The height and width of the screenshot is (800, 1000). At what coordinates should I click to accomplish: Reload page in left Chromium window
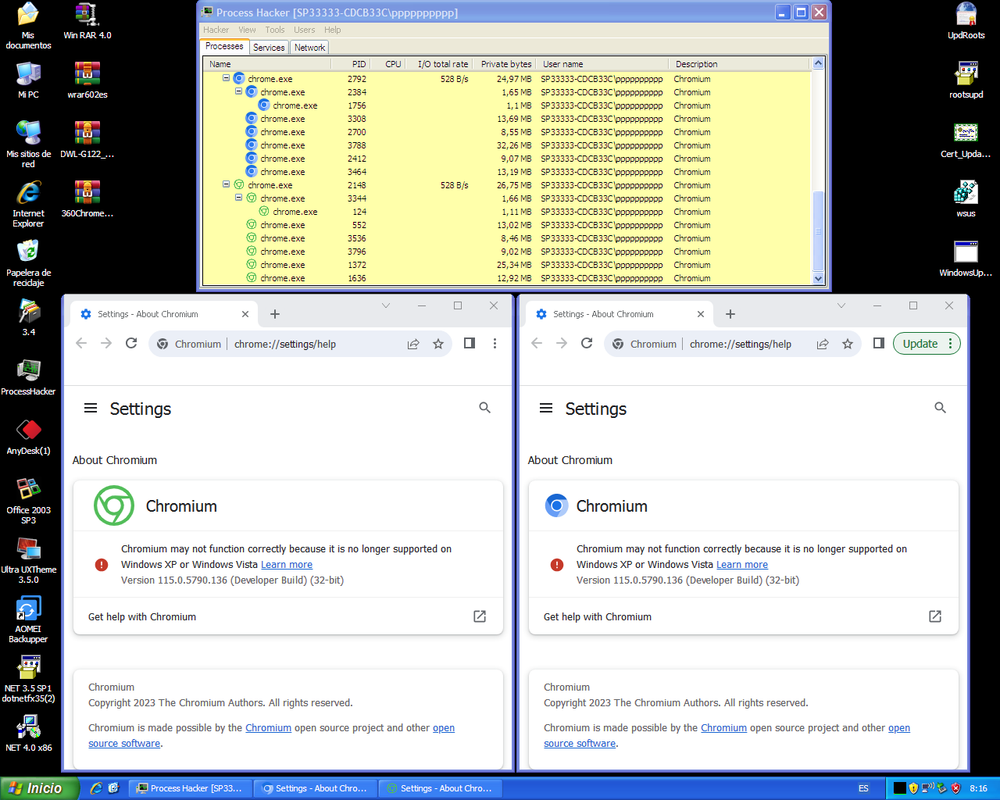[131, 343]
